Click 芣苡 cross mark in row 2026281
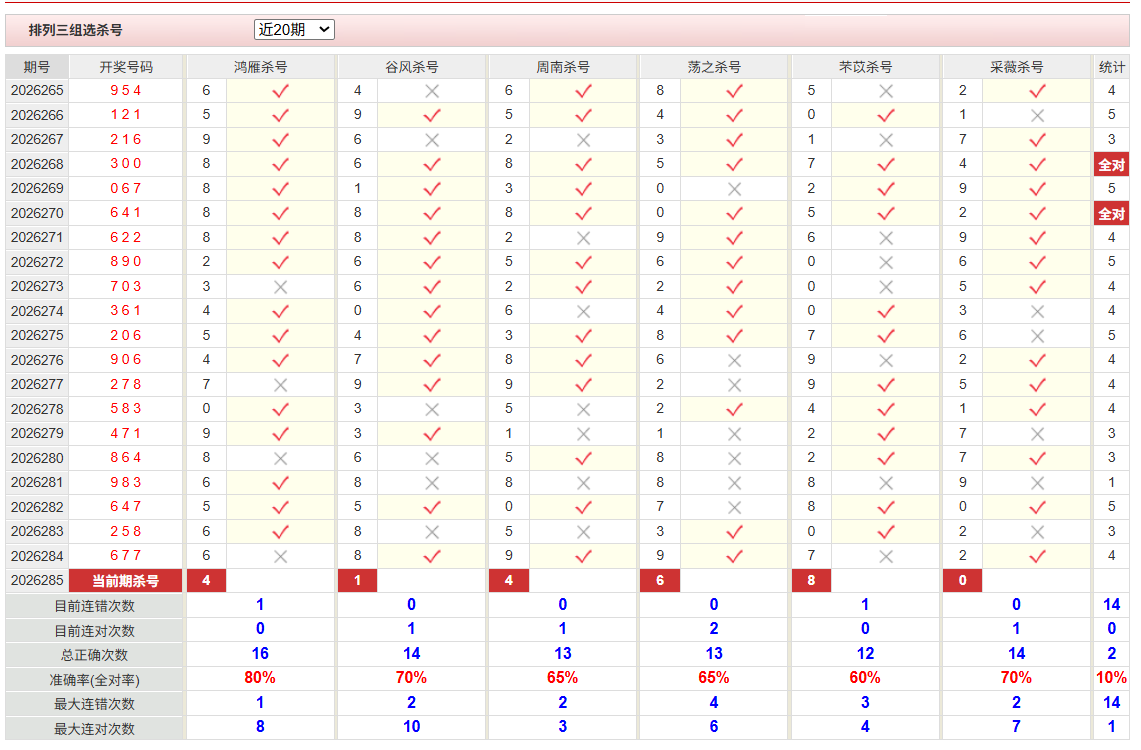The width and height of the screenshot is (1141, 750). click(x=886, y=483)
